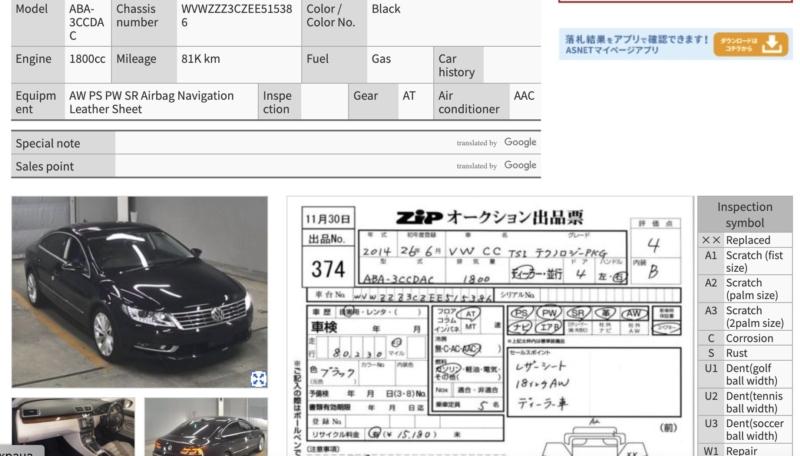
Task: Click the U1 Dent golf ball row
Action: (745, 374)
